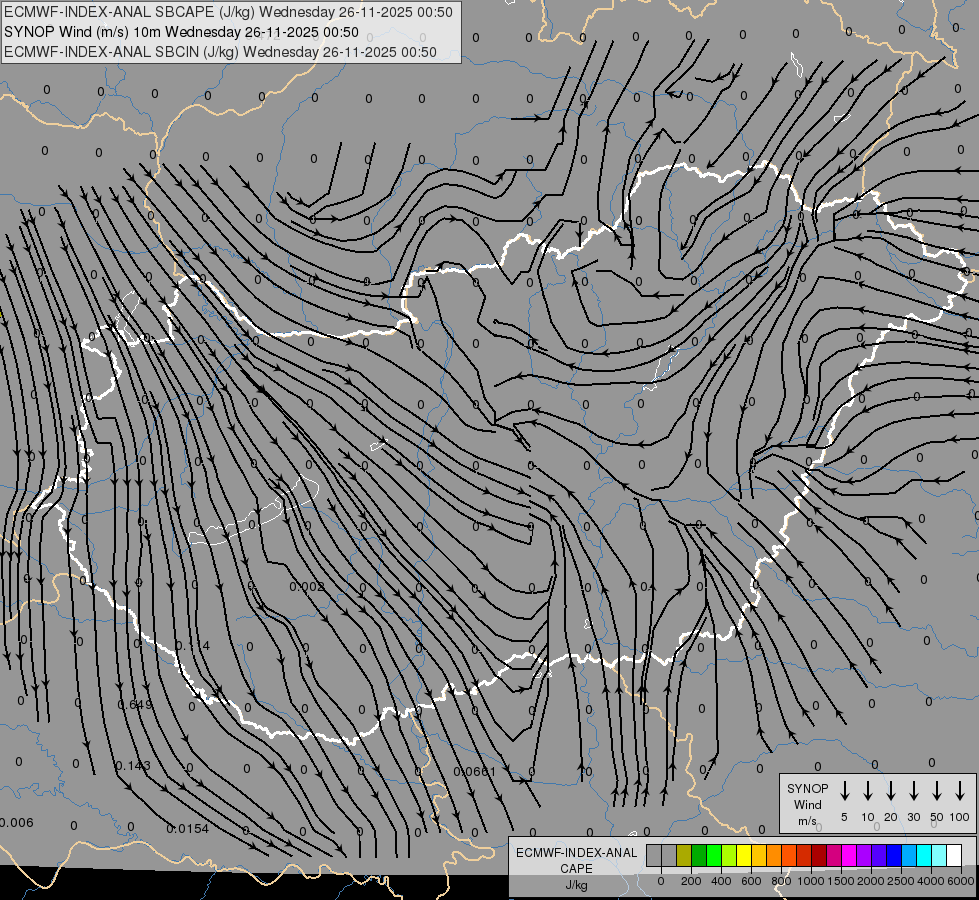Click the 4000 label on CAPE scale

coord(931,881)
